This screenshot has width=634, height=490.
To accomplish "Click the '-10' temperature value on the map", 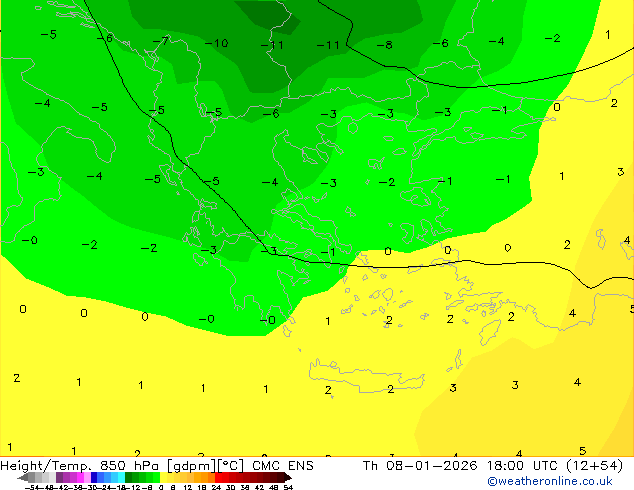I will [x=216, y=43].
